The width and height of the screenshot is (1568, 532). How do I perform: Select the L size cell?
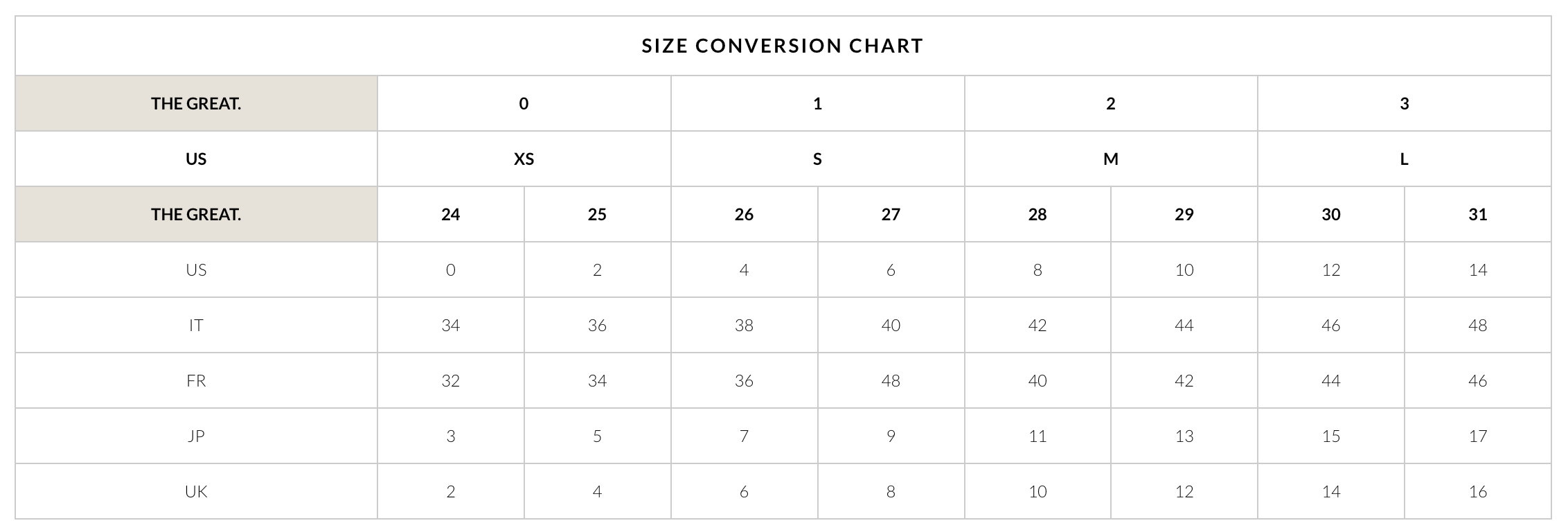coord(1405,159)
